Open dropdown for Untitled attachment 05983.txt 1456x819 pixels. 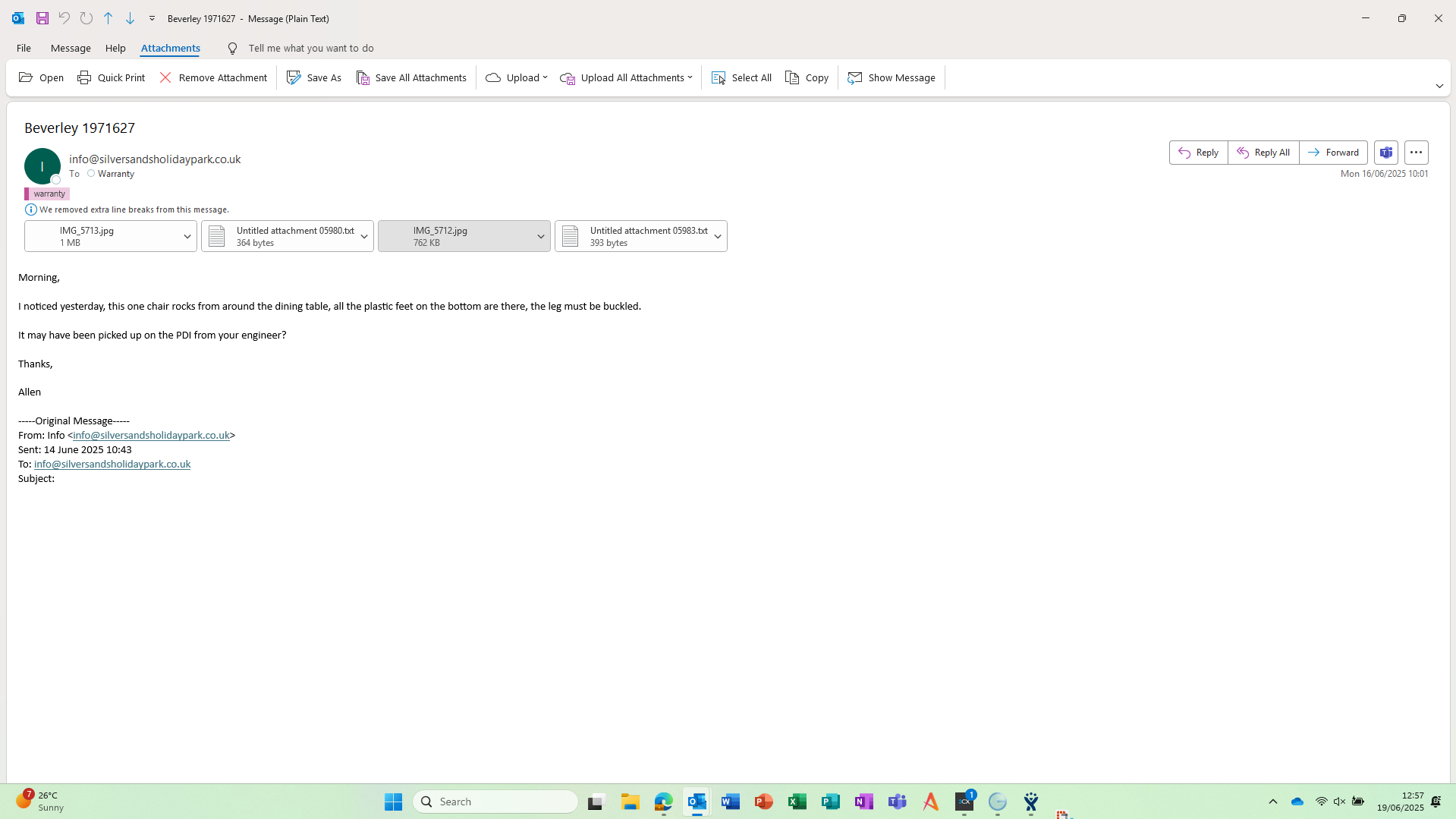click(x=718, y=236)
